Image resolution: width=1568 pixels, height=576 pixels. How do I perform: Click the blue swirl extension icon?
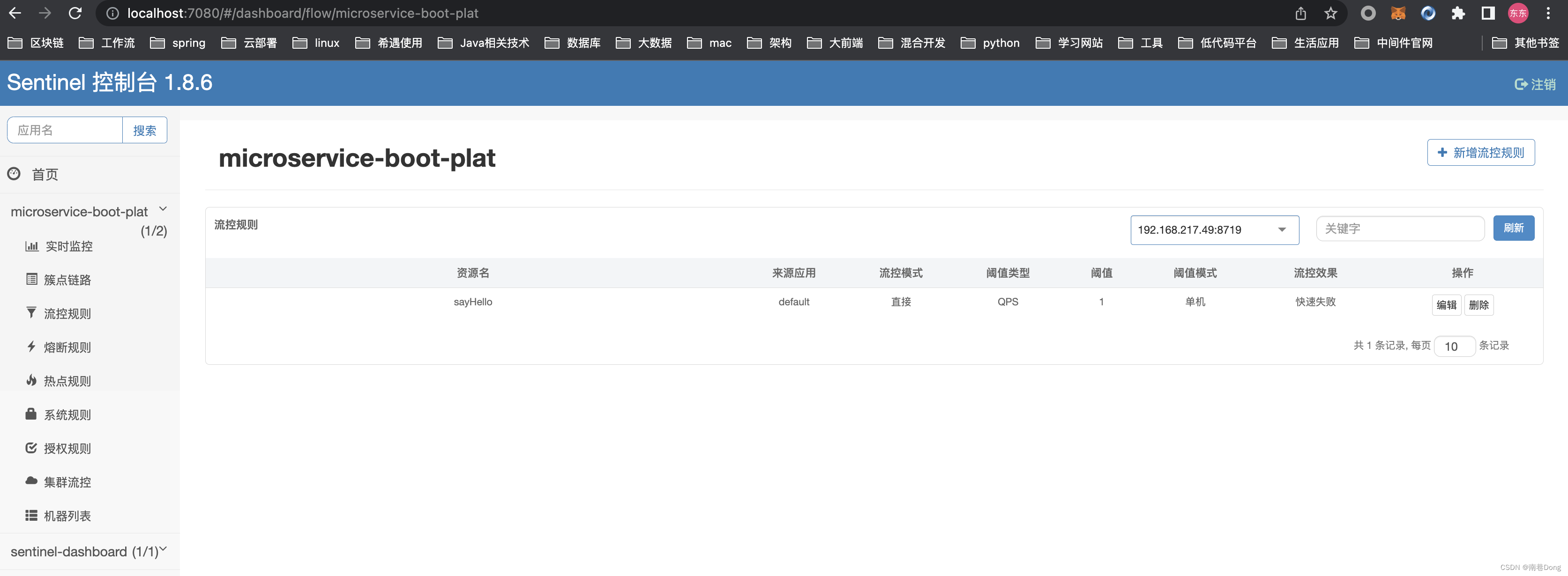[x=1428, y=13]
